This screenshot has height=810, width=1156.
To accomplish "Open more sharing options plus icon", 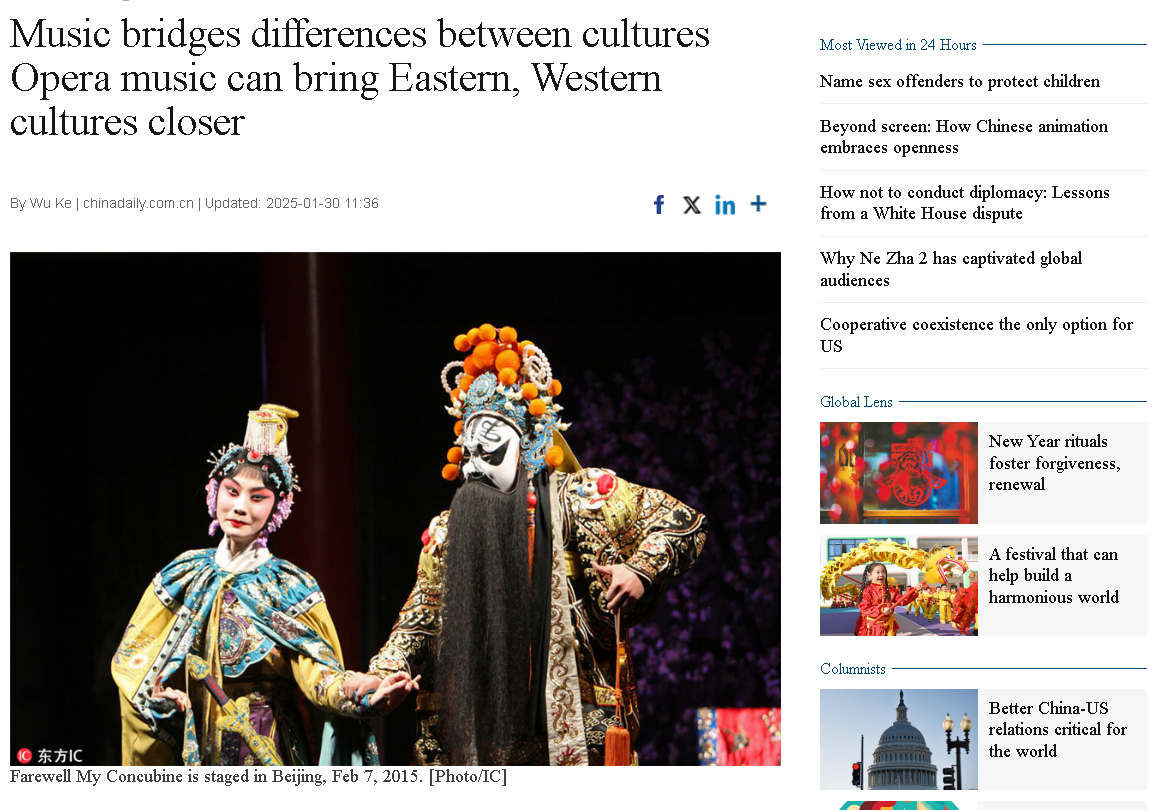I will (x=758, y=203).
